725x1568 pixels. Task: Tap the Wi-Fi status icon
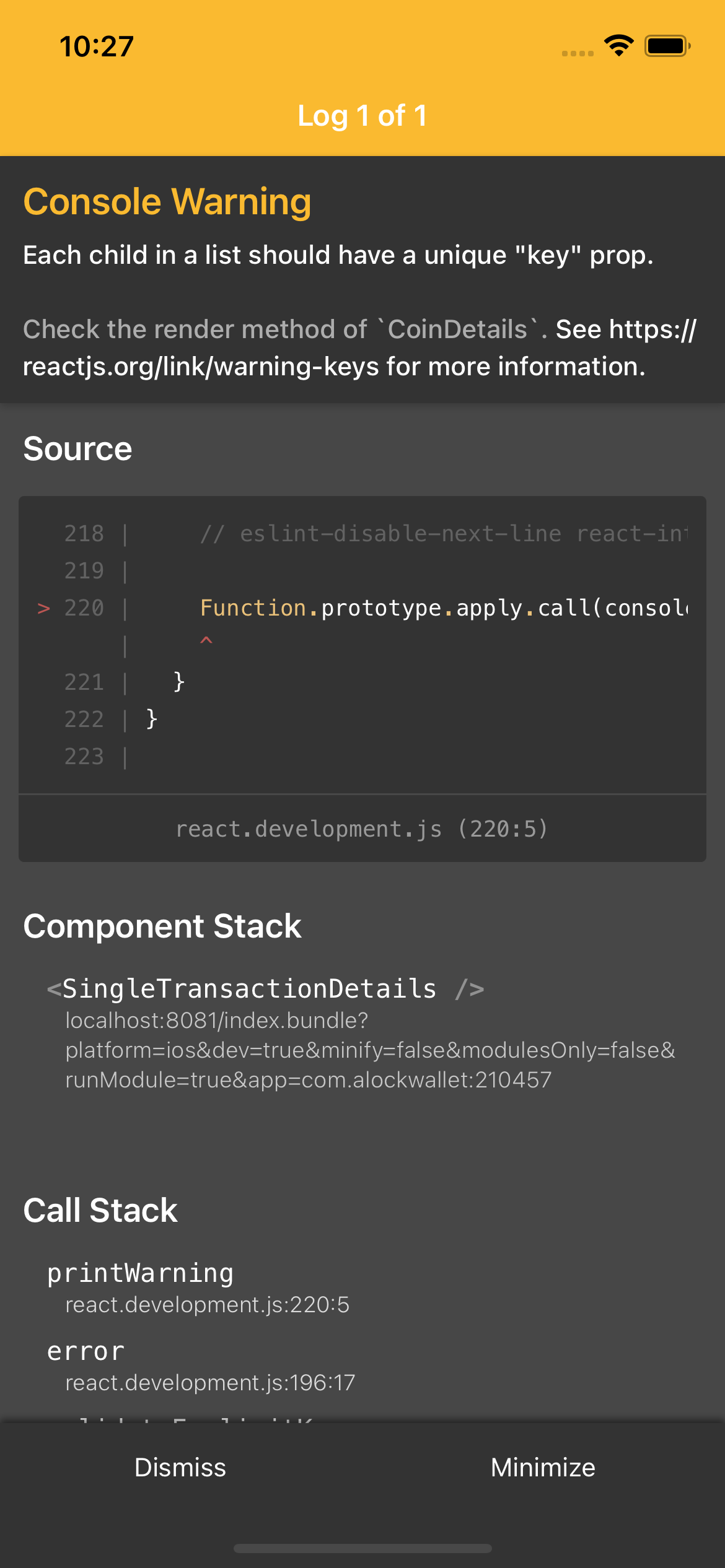618,45
